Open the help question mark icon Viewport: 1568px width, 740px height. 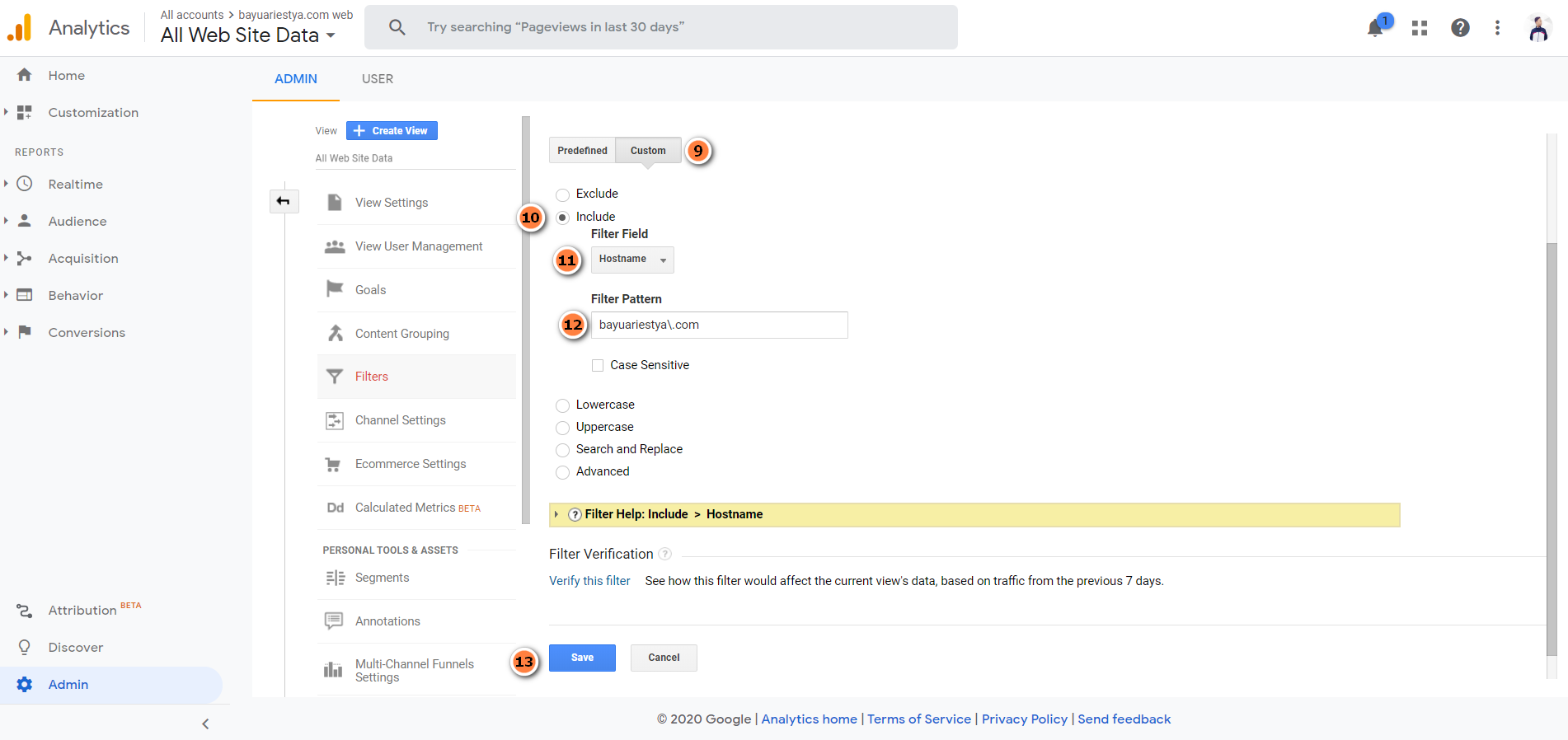1460,28
